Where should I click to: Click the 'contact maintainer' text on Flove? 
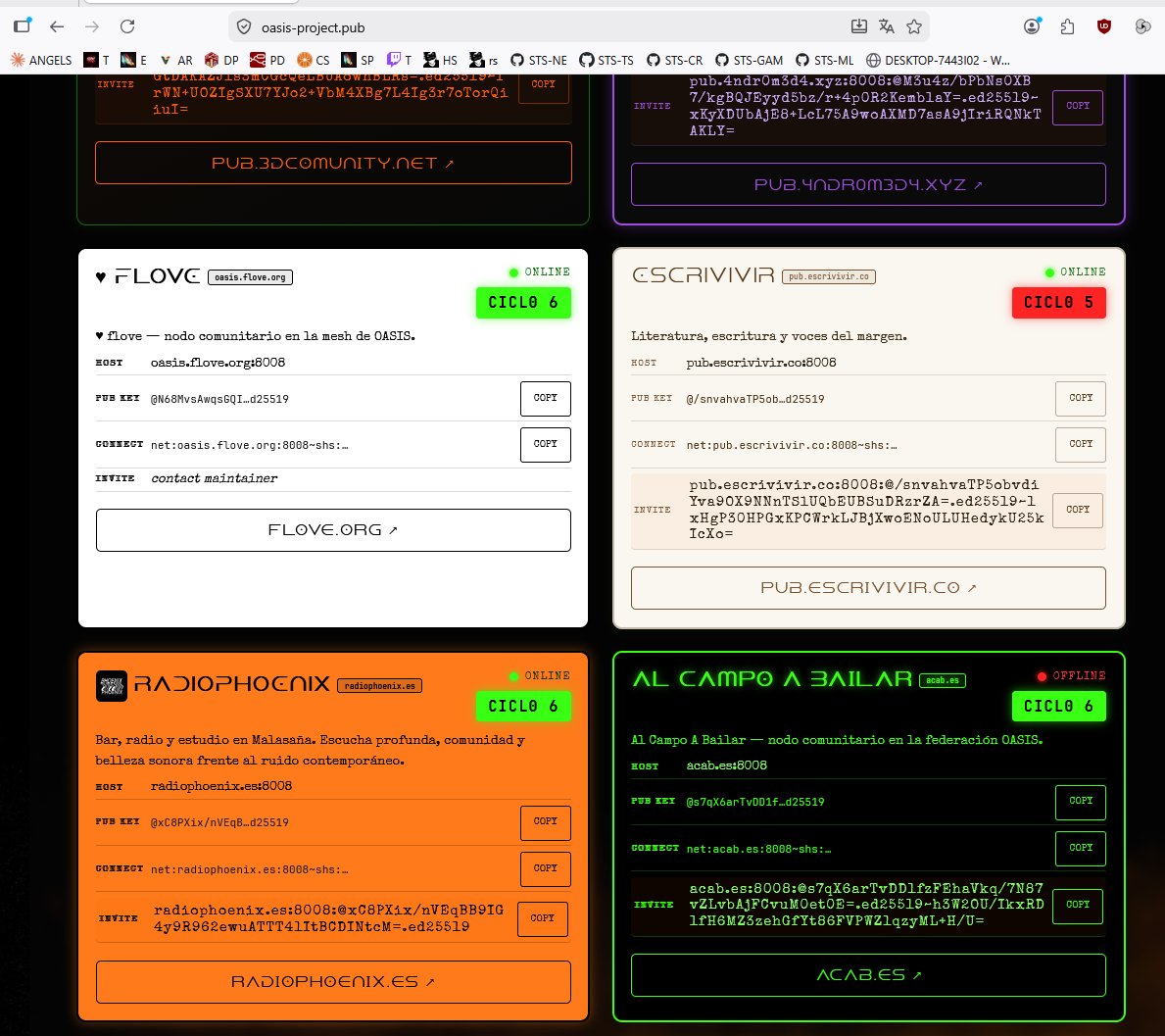214,478
